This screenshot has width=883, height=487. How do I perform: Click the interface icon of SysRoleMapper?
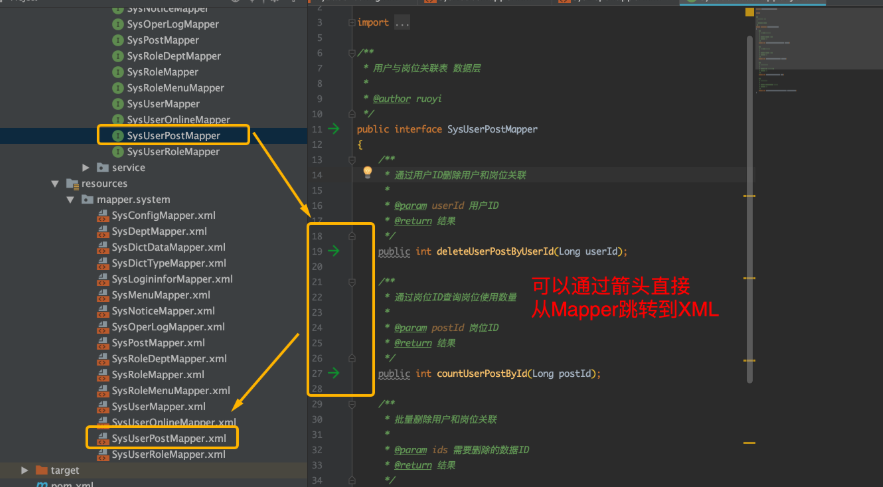coord(118,72)
